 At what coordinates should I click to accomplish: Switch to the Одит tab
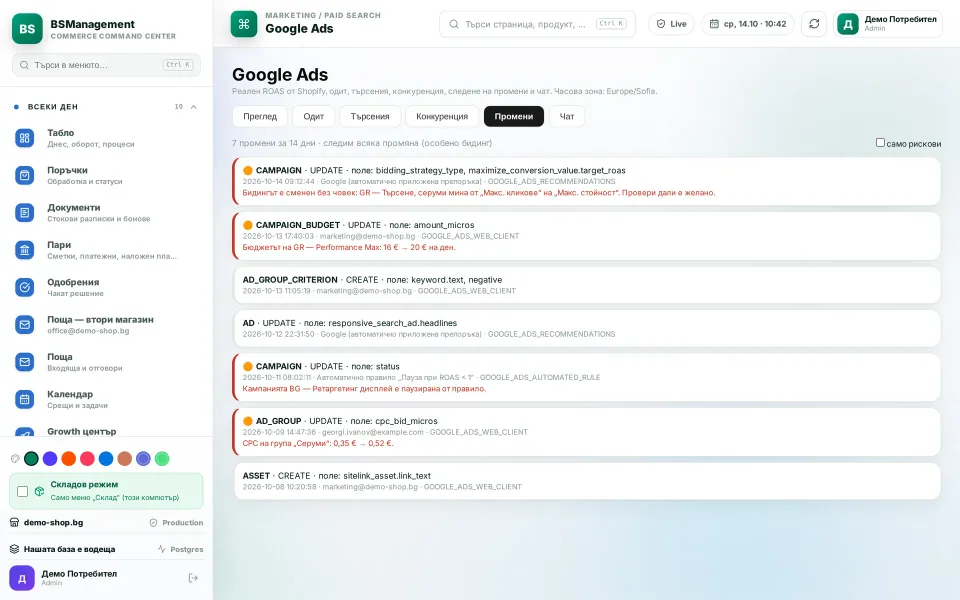click(313, 116)
